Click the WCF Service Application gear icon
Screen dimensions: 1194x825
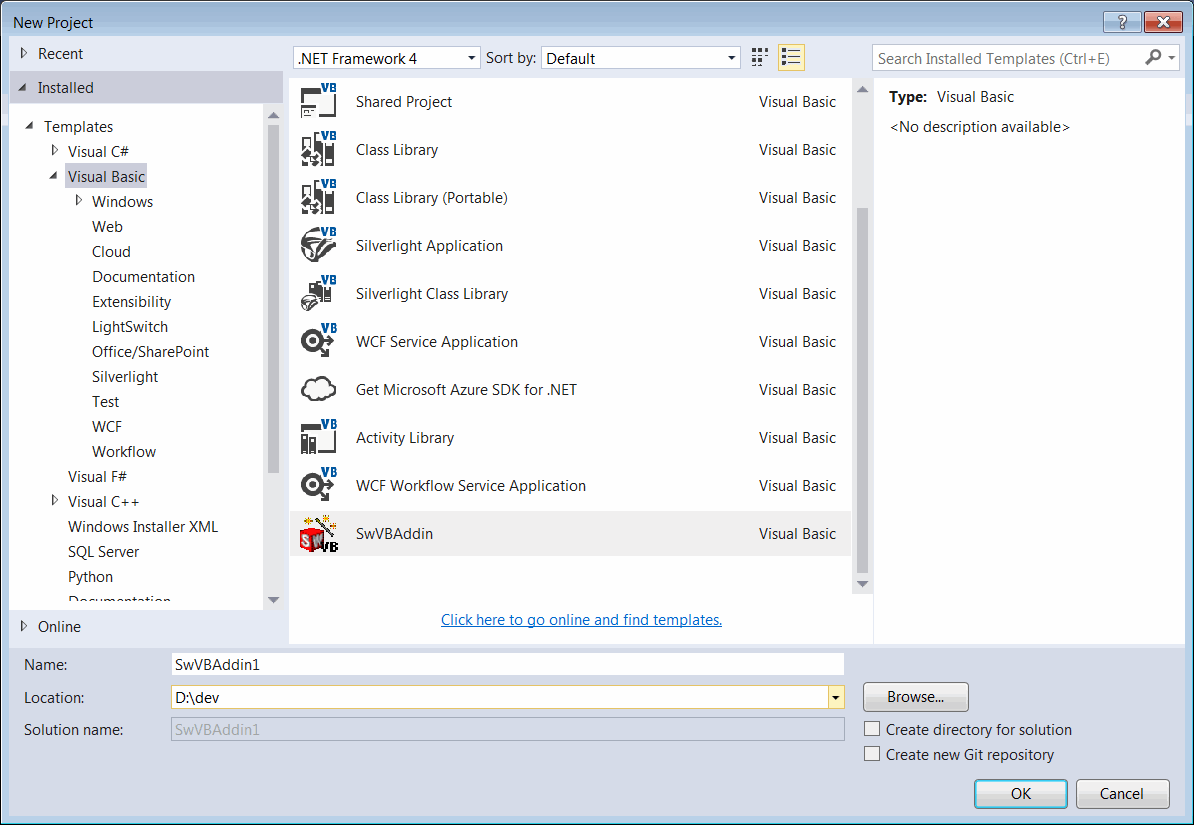[x=318, y=341]
